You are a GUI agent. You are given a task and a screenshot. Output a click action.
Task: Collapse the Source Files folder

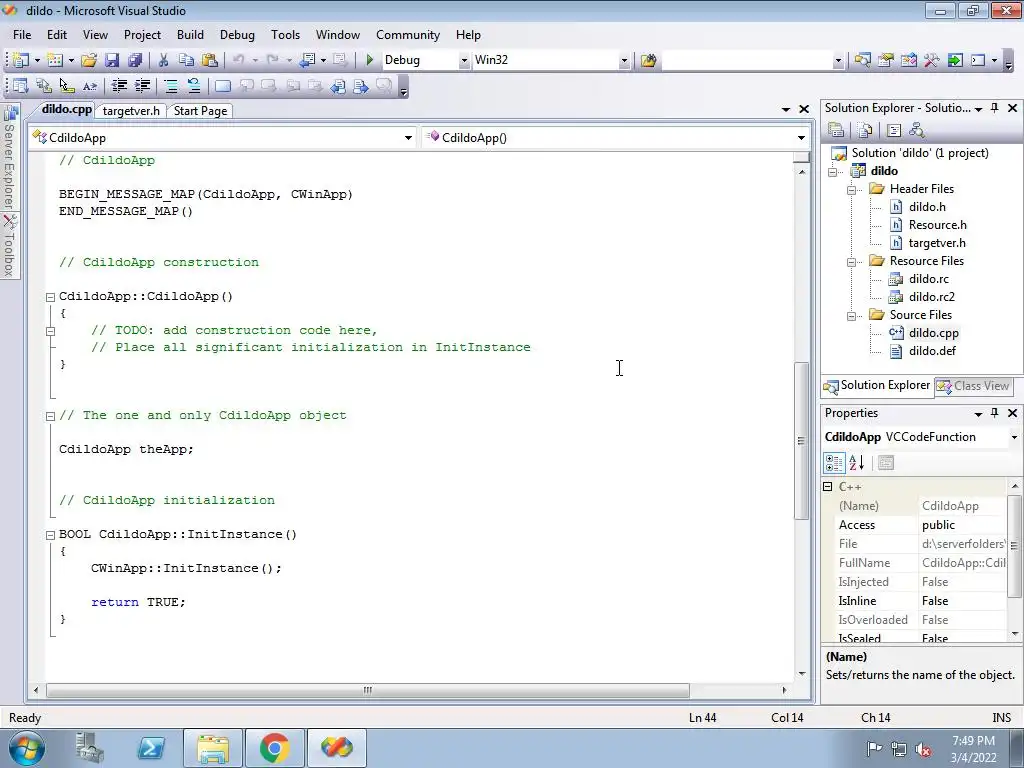[x=852, y=316]
